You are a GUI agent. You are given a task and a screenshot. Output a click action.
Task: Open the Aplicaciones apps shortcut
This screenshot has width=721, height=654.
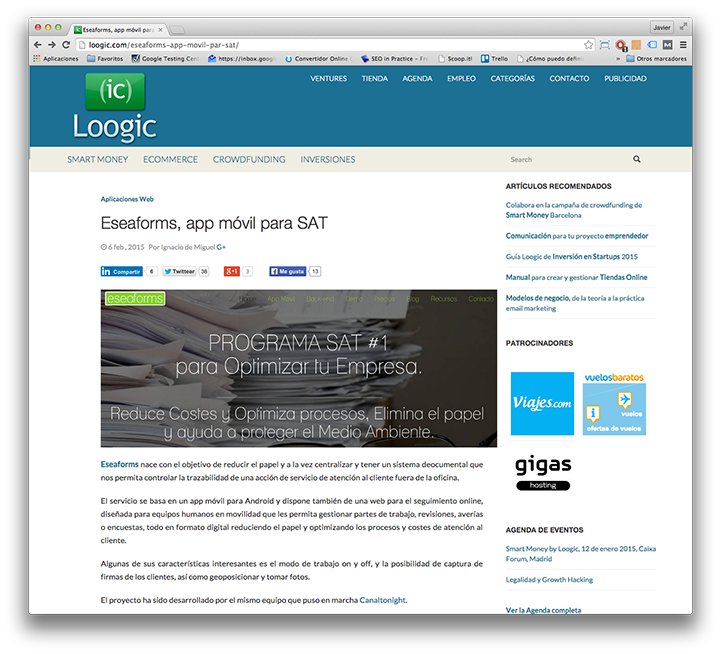(x=56, y=58)
